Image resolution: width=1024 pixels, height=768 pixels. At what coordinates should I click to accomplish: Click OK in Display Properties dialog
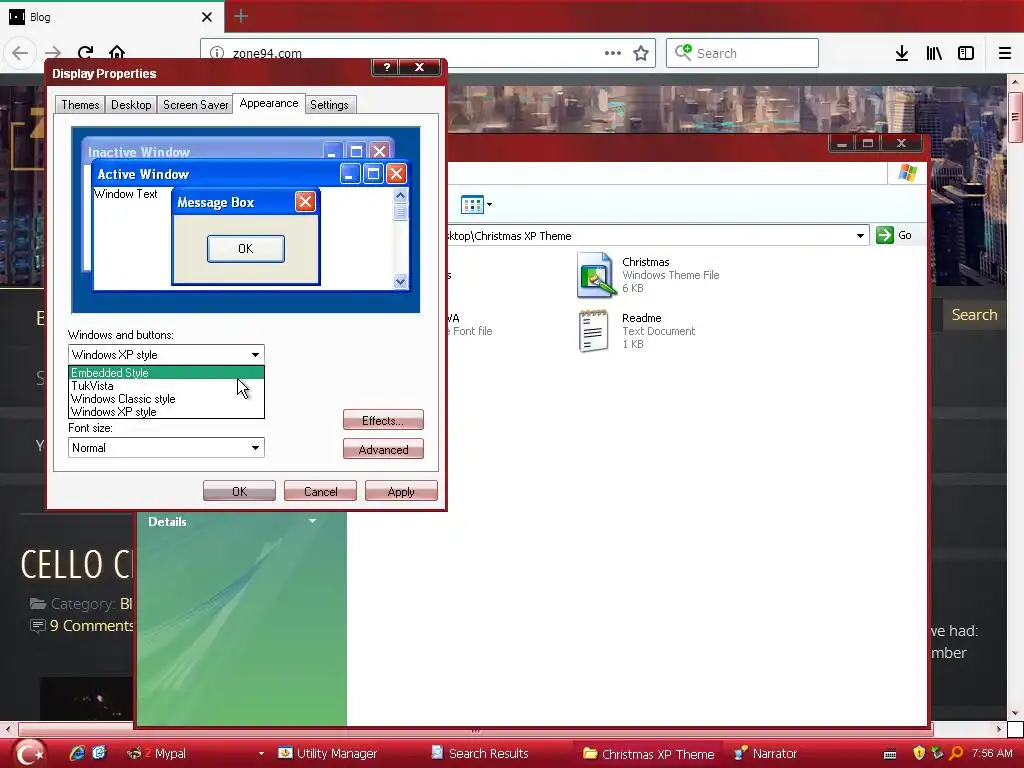coord(239,491)
